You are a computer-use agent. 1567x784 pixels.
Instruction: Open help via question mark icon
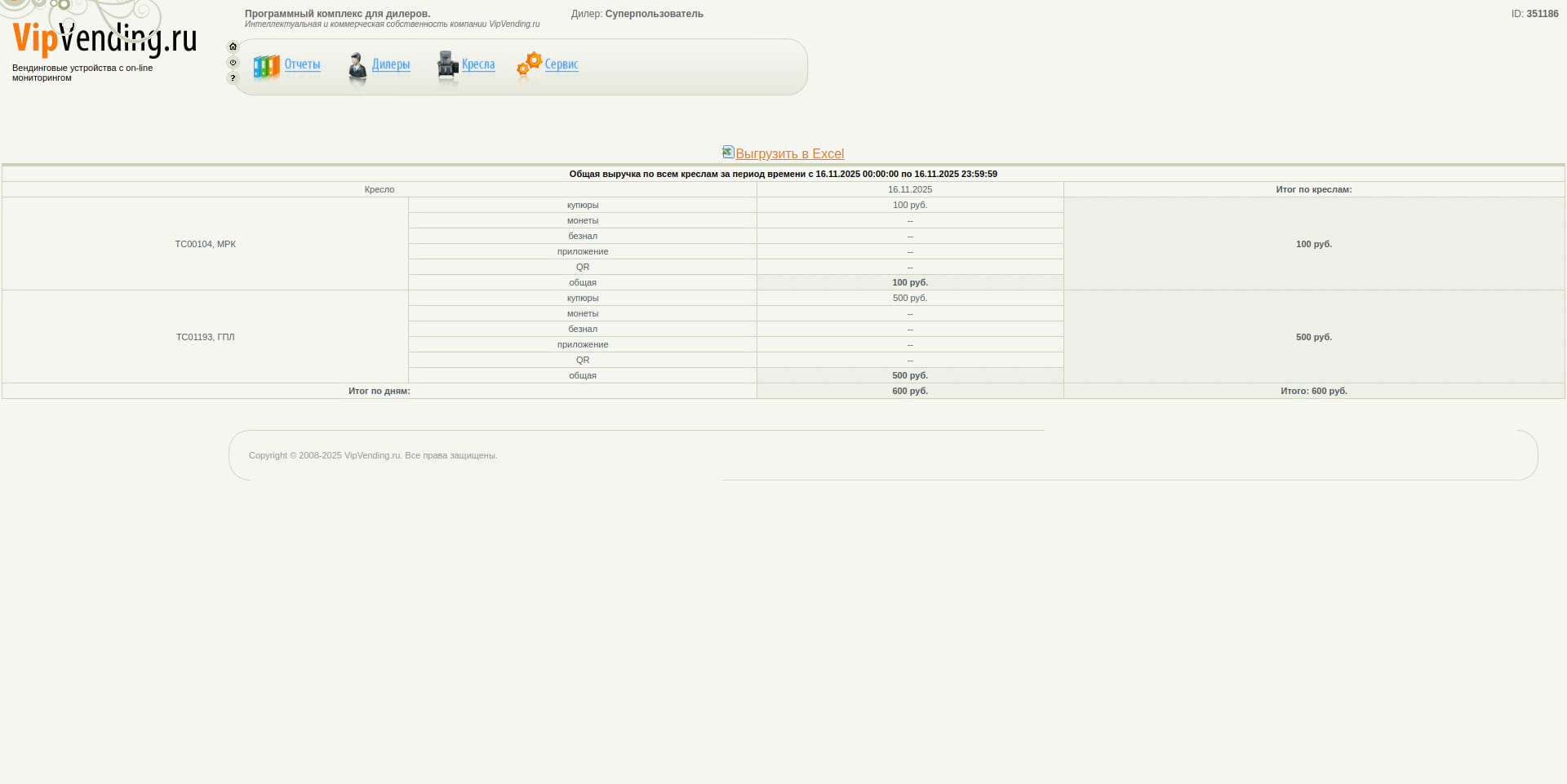pyautogui.click(x=233, y=78)
